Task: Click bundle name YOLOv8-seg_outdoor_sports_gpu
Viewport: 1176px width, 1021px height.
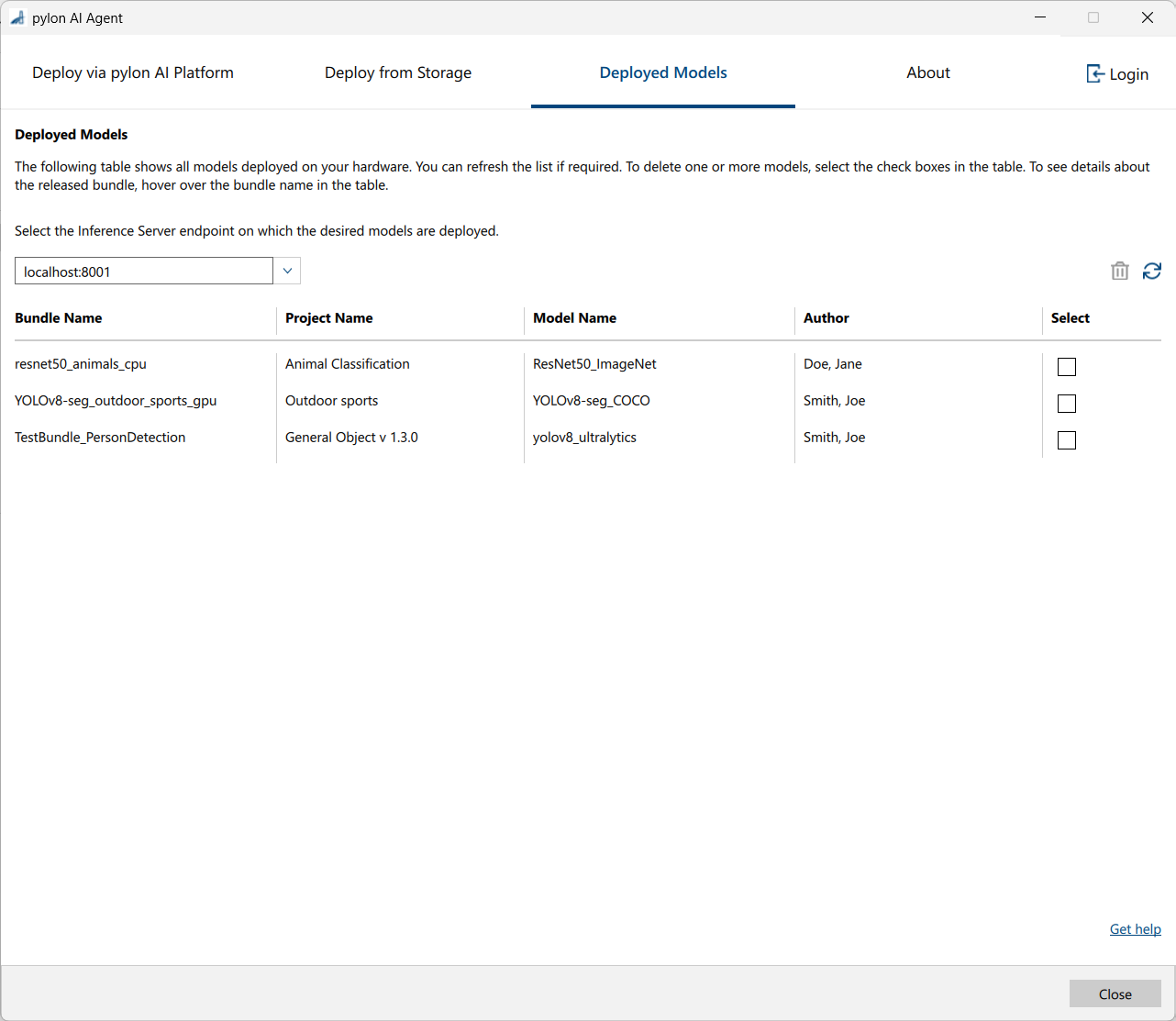Action: pyautogui.click(x=116, y=401)
